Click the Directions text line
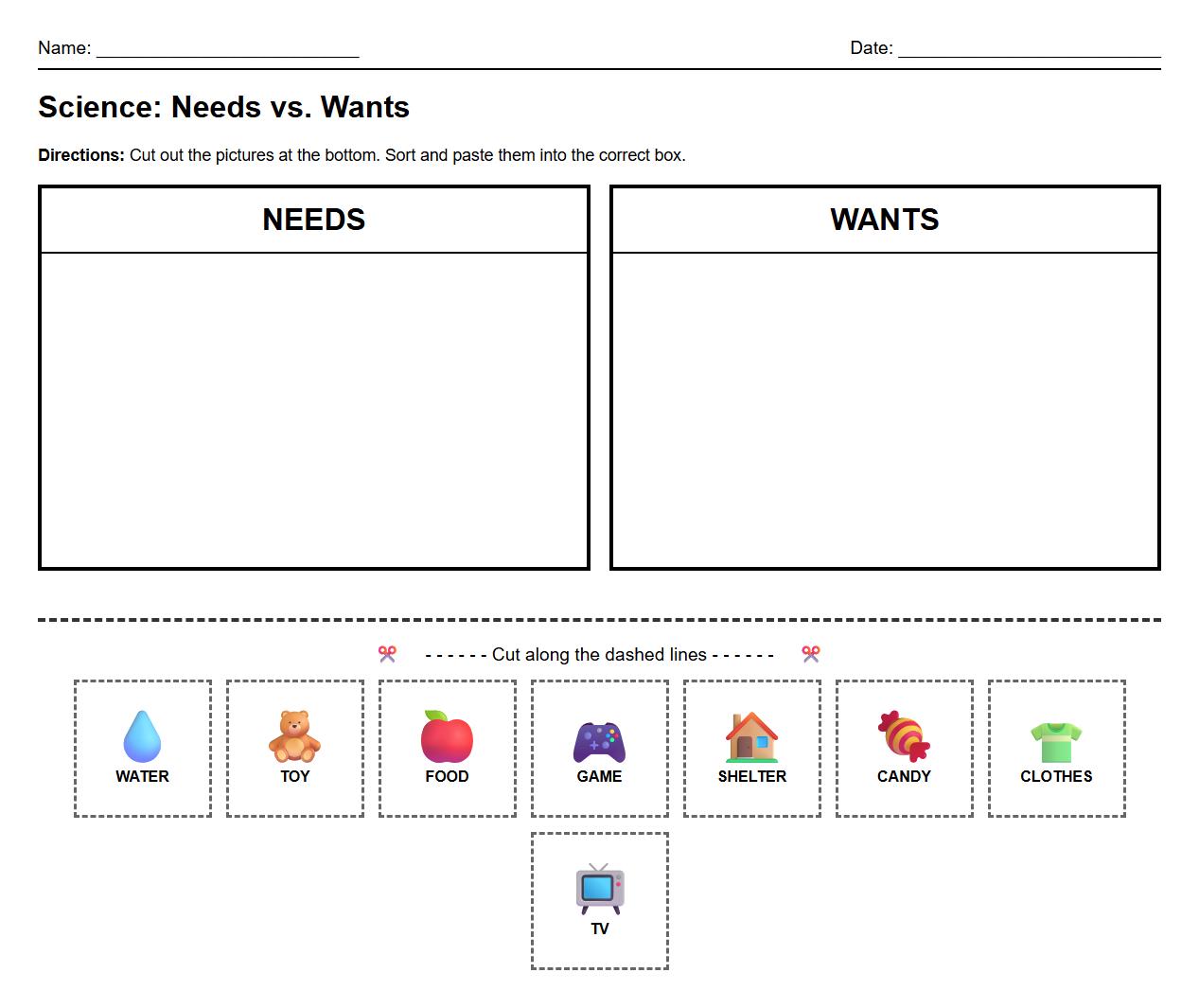 360,154
